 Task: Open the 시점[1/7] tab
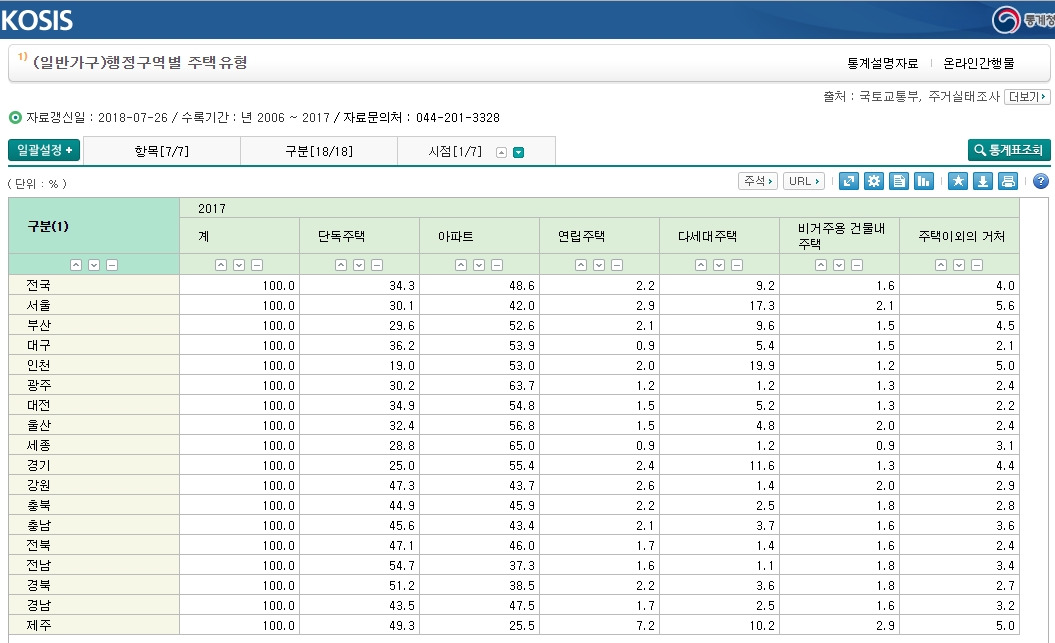coord(455,151)
